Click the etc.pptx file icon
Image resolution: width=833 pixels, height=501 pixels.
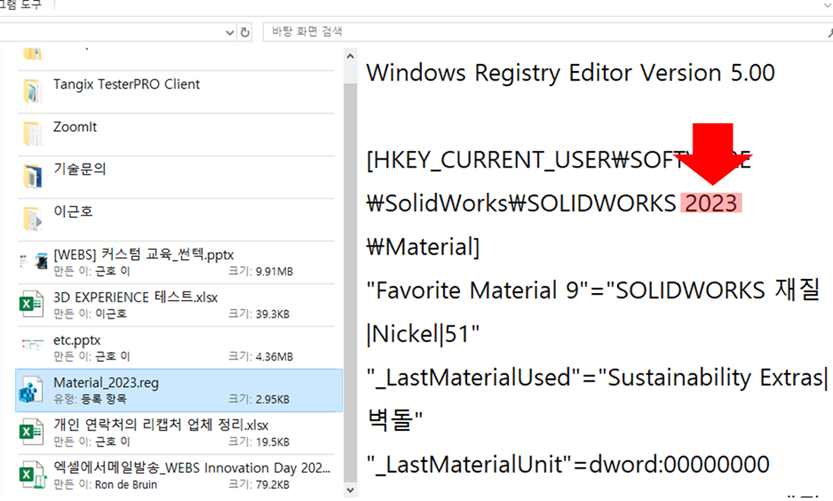tap(32, 345)
